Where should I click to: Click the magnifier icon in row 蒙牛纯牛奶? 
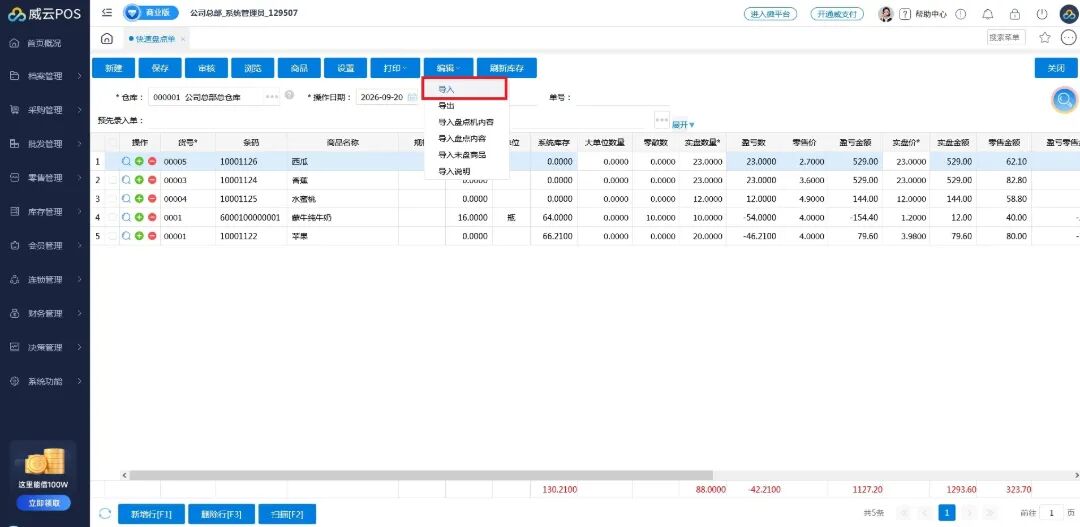point(126,217)
